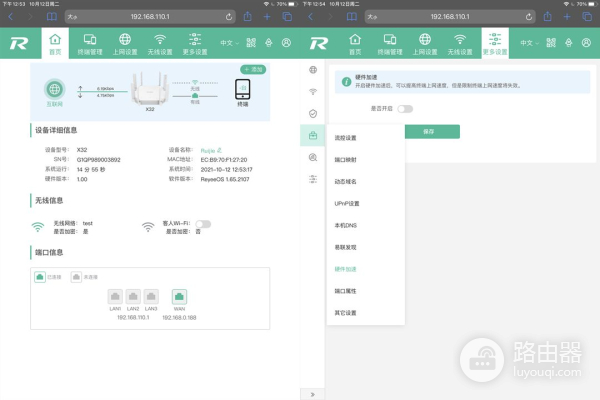Click the upgrade rocket icon in the left window header
Screen dimensions: 600x400
[x=269, y=43]
